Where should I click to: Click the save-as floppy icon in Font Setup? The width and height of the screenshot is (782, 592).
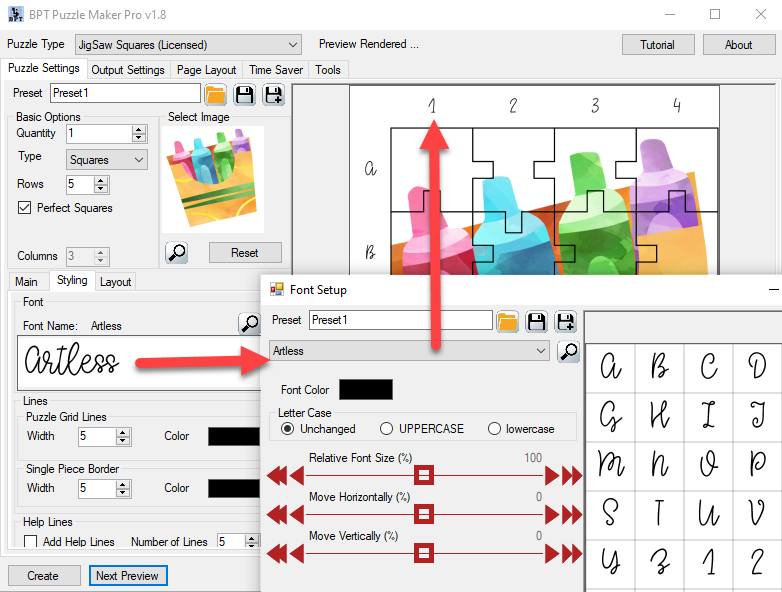[565, 320]
